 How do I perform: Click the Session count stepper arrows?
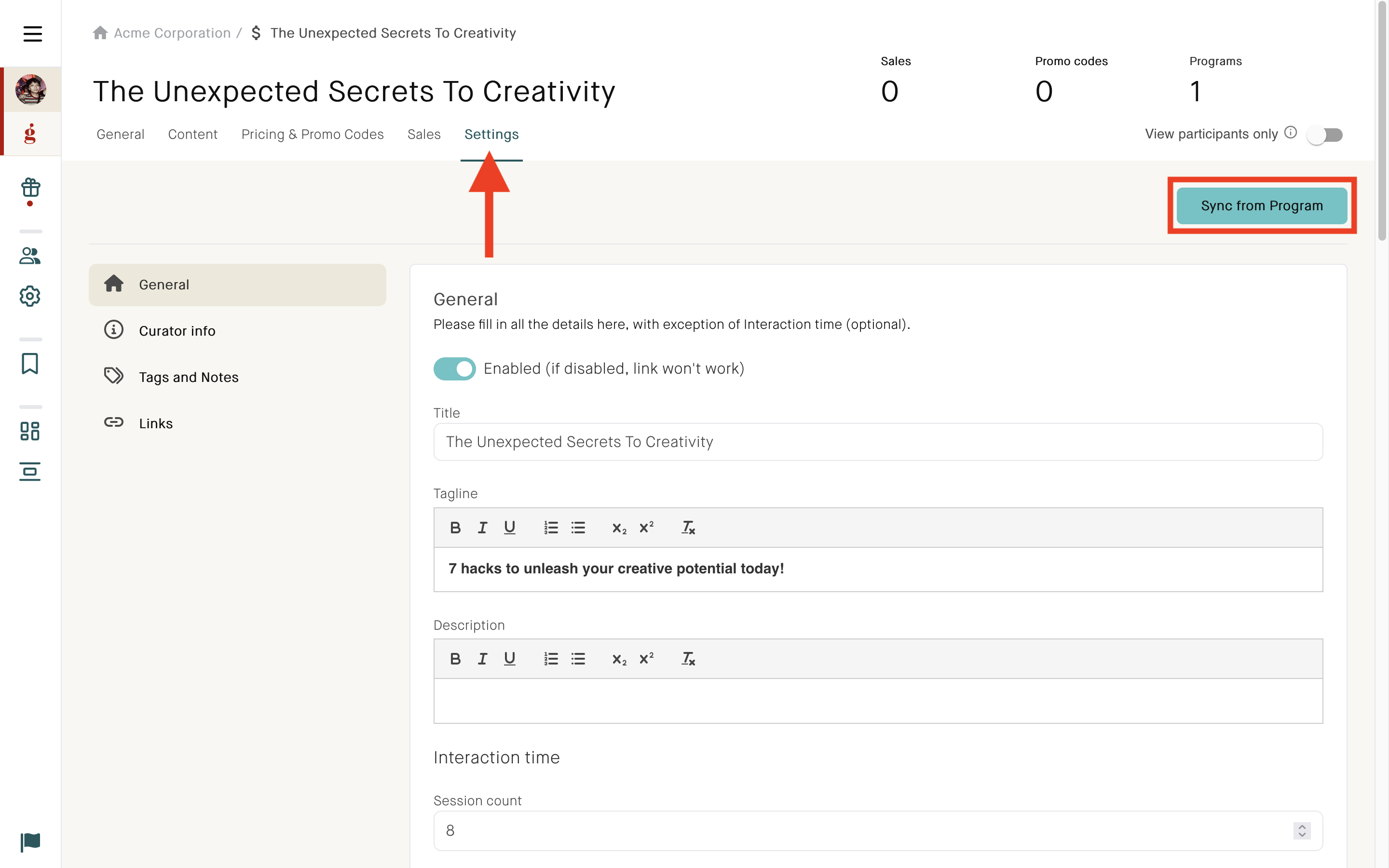(1301, 830)
